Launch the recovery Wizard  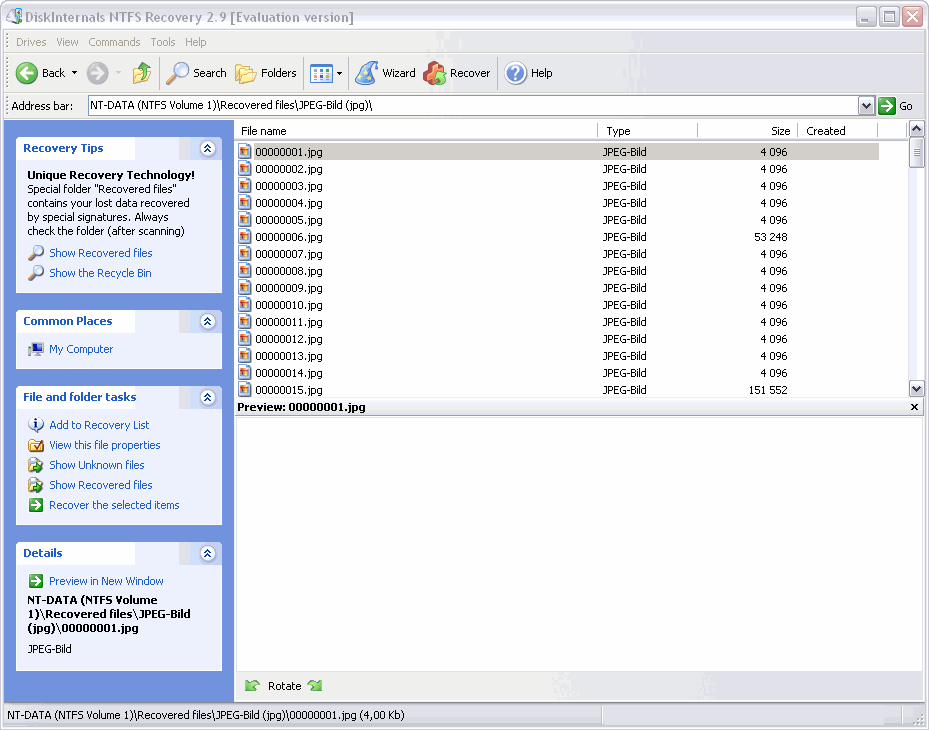click(x=385, y=73)
